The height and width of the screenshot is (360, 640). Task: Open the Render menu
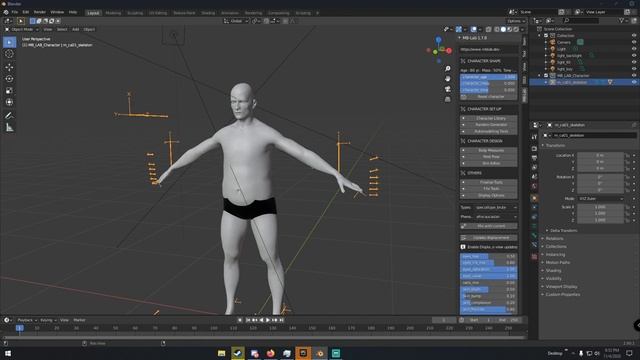40,12
